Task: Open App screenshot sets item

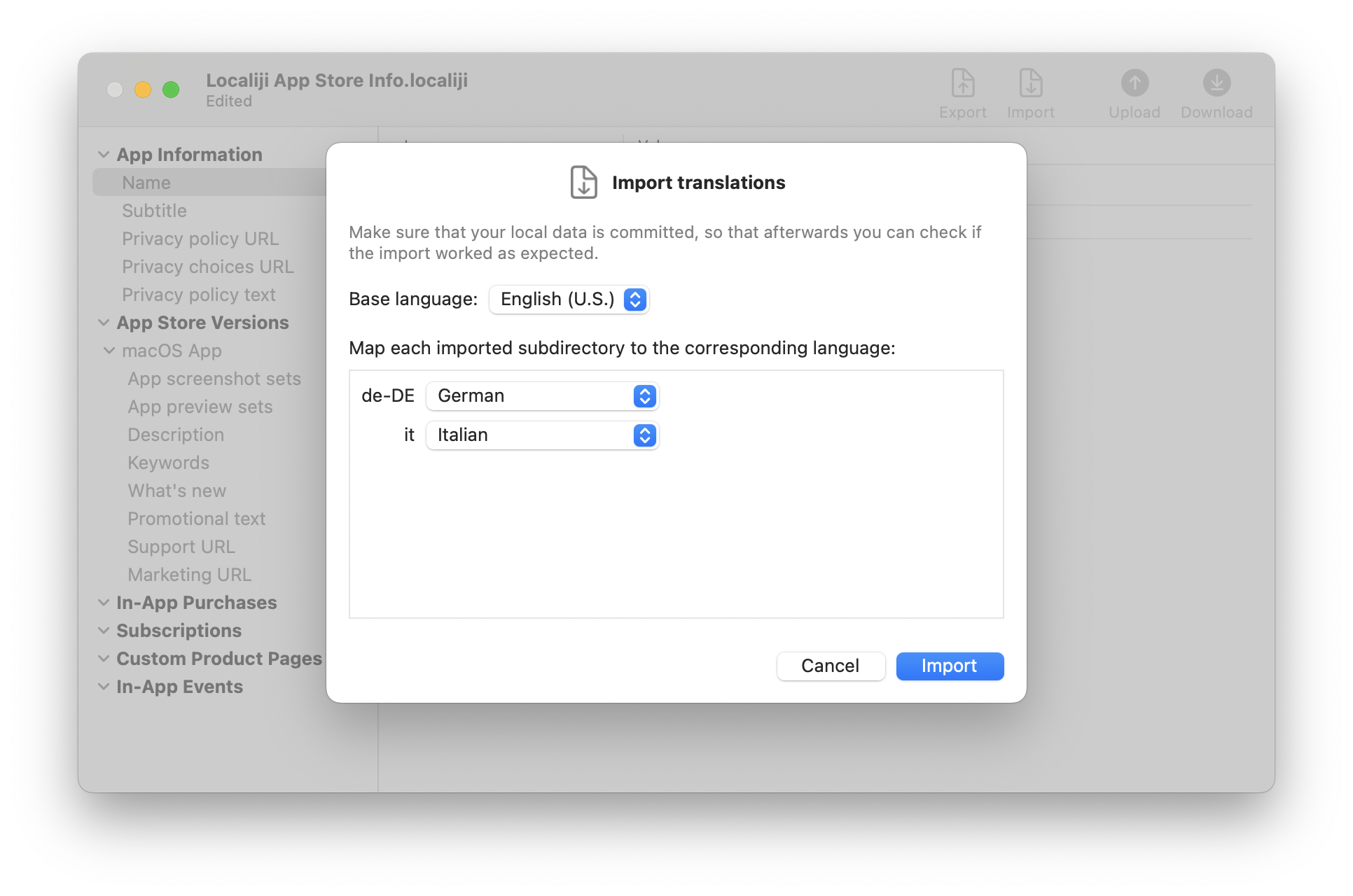Action: pos(214,378)
